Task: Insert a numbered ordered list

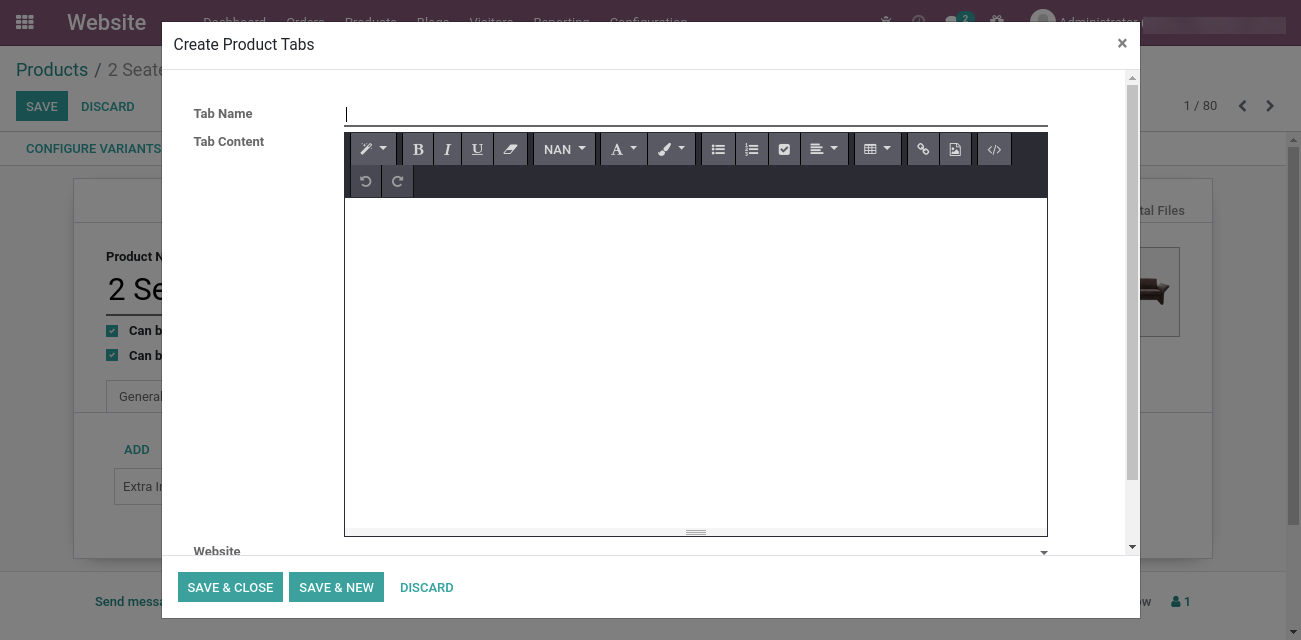Action: pos(751,150)
